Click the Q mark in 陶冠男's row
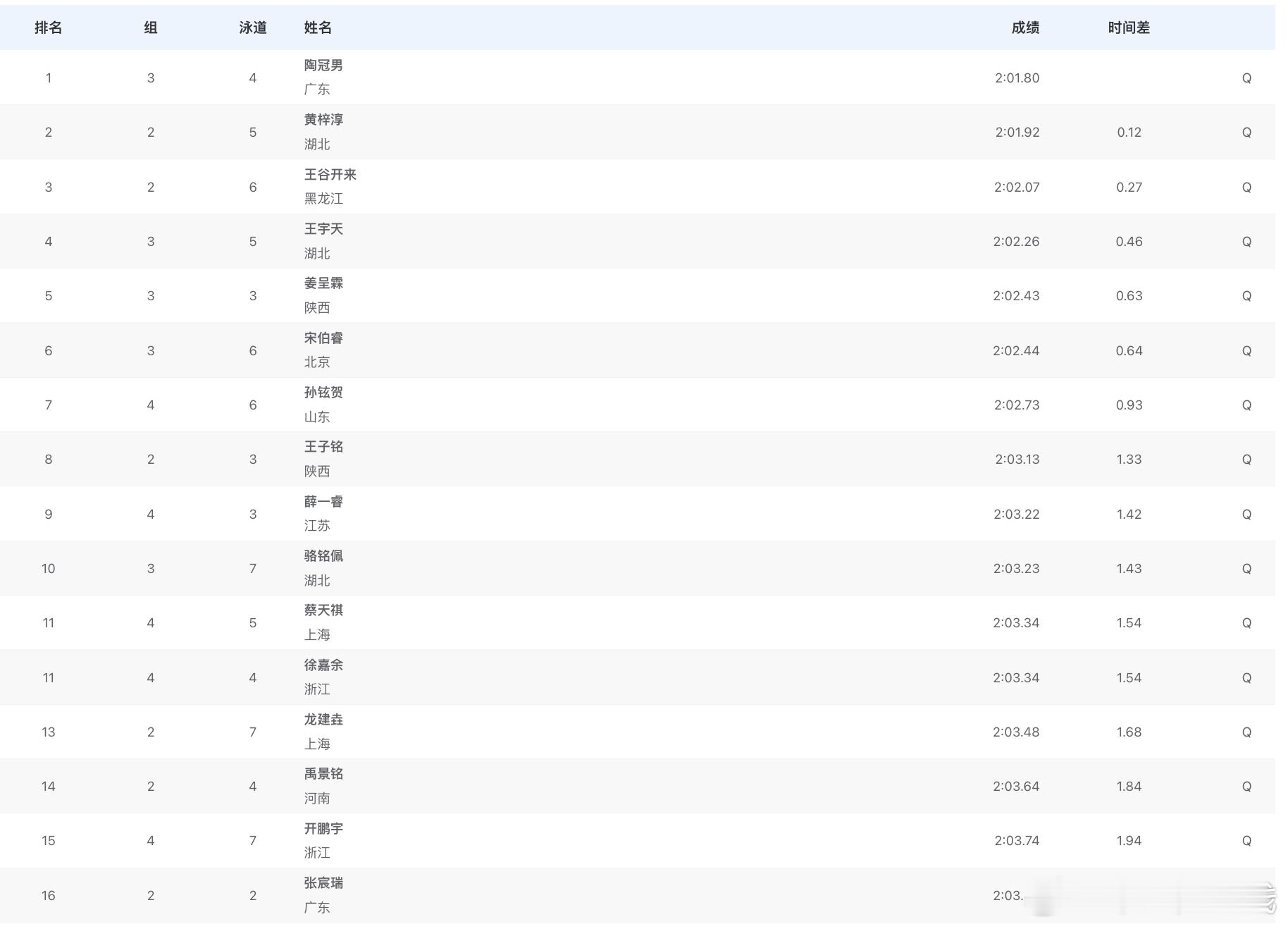1288x929 pixels. (1246, 78)
